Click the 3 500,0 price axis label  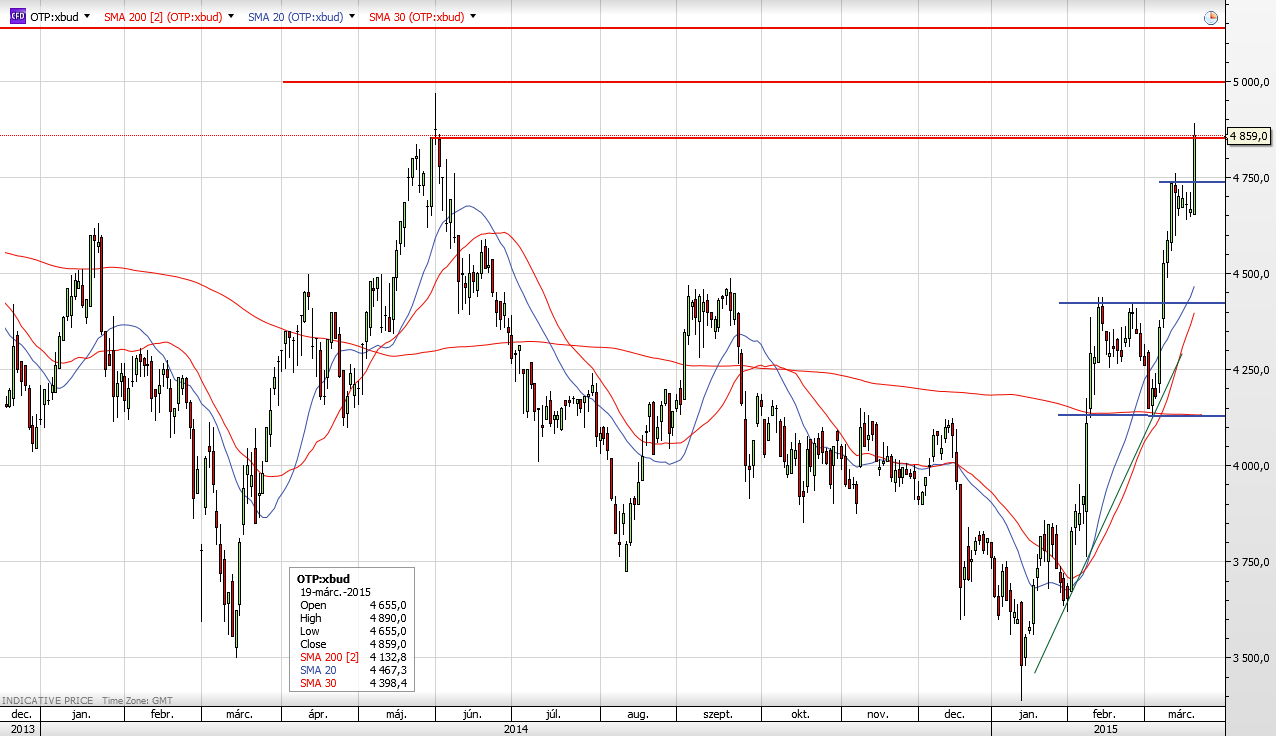(x=1251, y=658)
